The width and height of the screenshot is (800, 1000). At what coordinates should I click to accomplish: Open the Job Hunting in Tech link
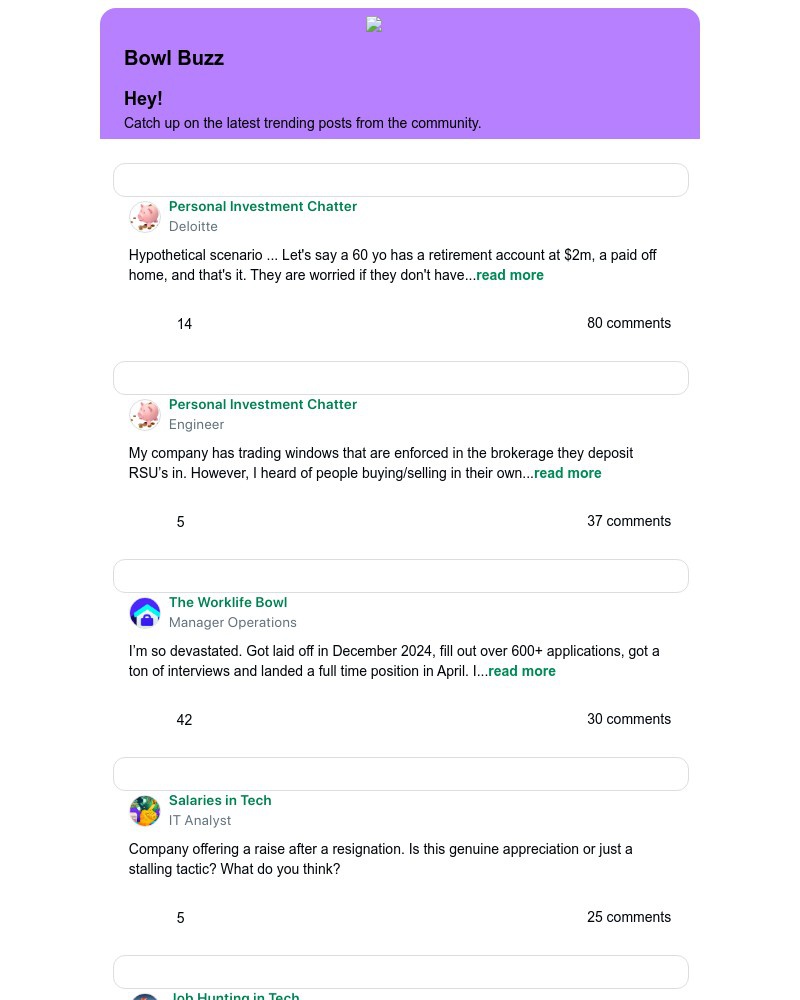click(234, 996)
